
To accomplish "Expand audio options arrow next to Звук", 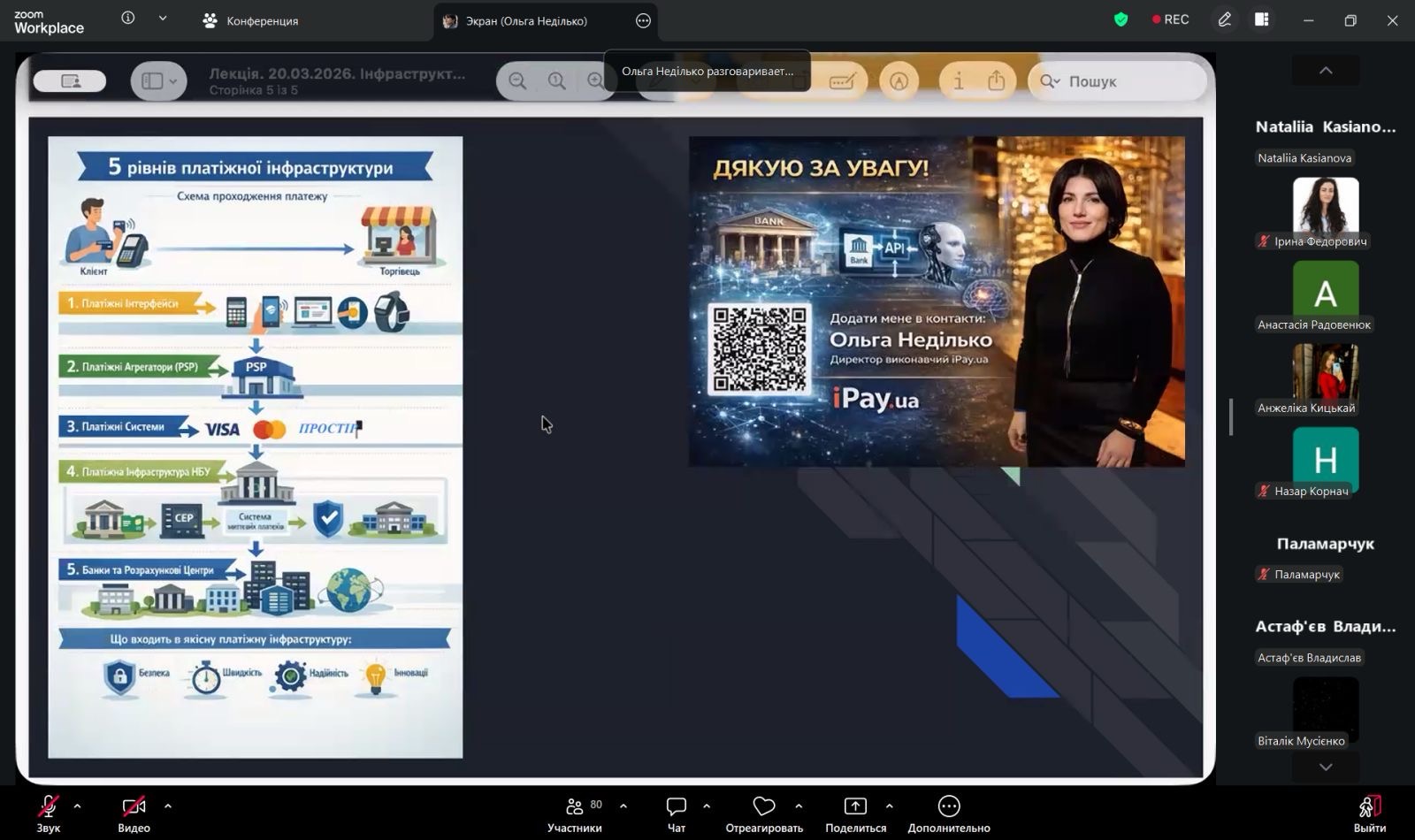I will click(x=78, y=806).
